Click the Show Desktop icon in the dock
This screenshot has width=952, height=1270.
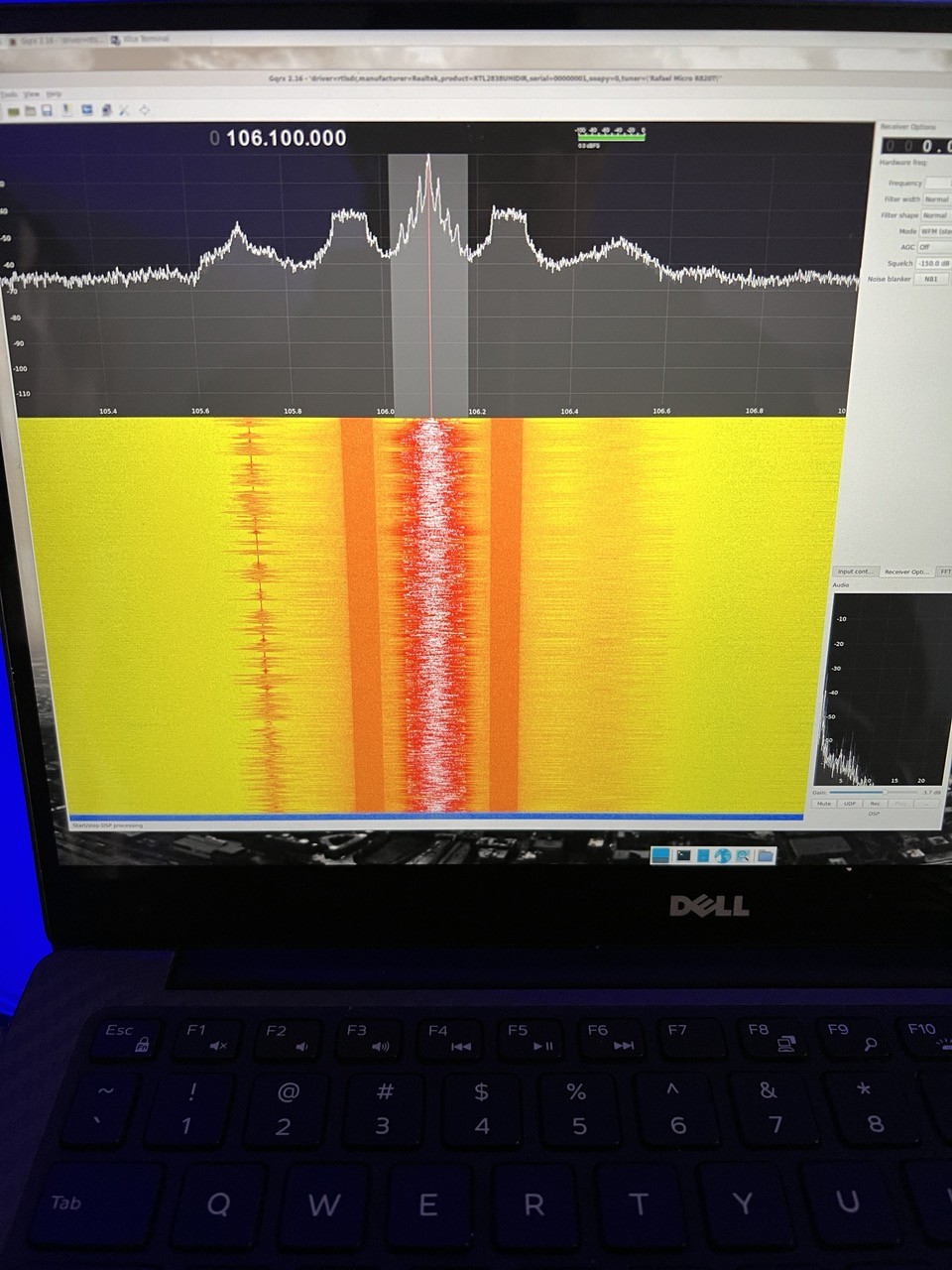(660, 855)
